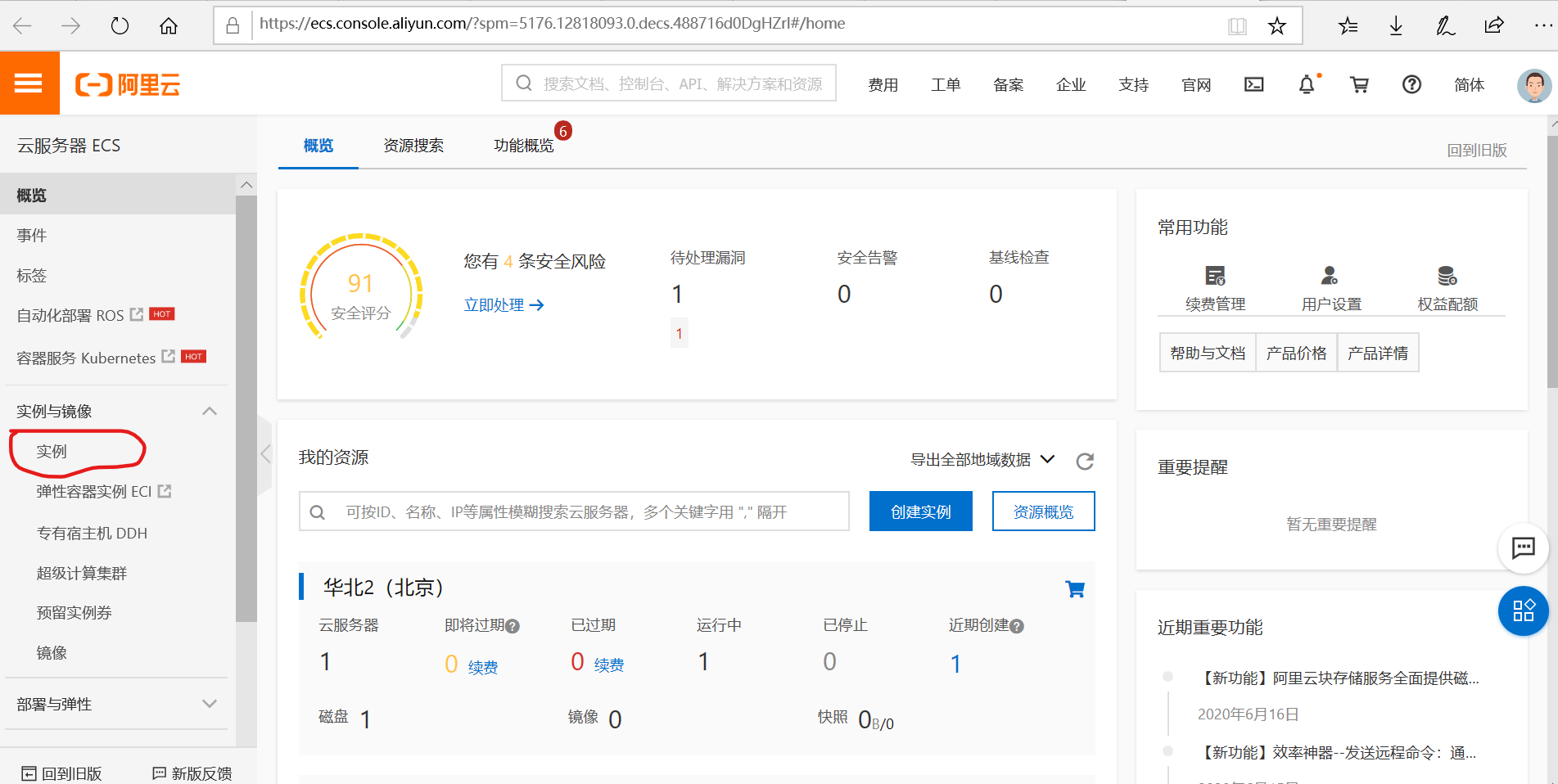This screenshot has height=784, width=1558.
Task: Click 资源概览 button
Action: pyautogui.click(x=1044, y=511)
